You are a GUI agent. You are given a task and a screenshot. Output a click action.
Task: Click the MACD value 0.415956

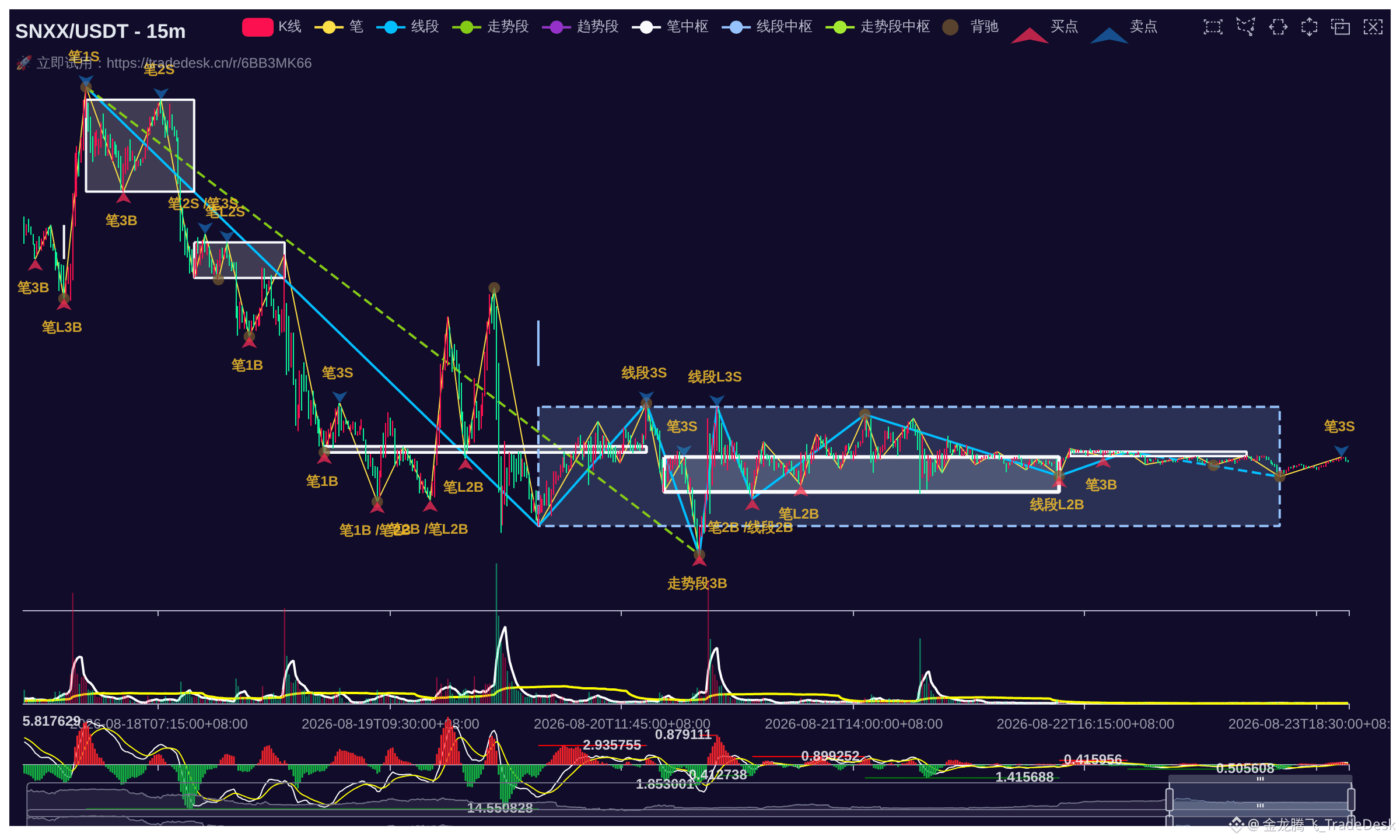(x=1093, y=759)
